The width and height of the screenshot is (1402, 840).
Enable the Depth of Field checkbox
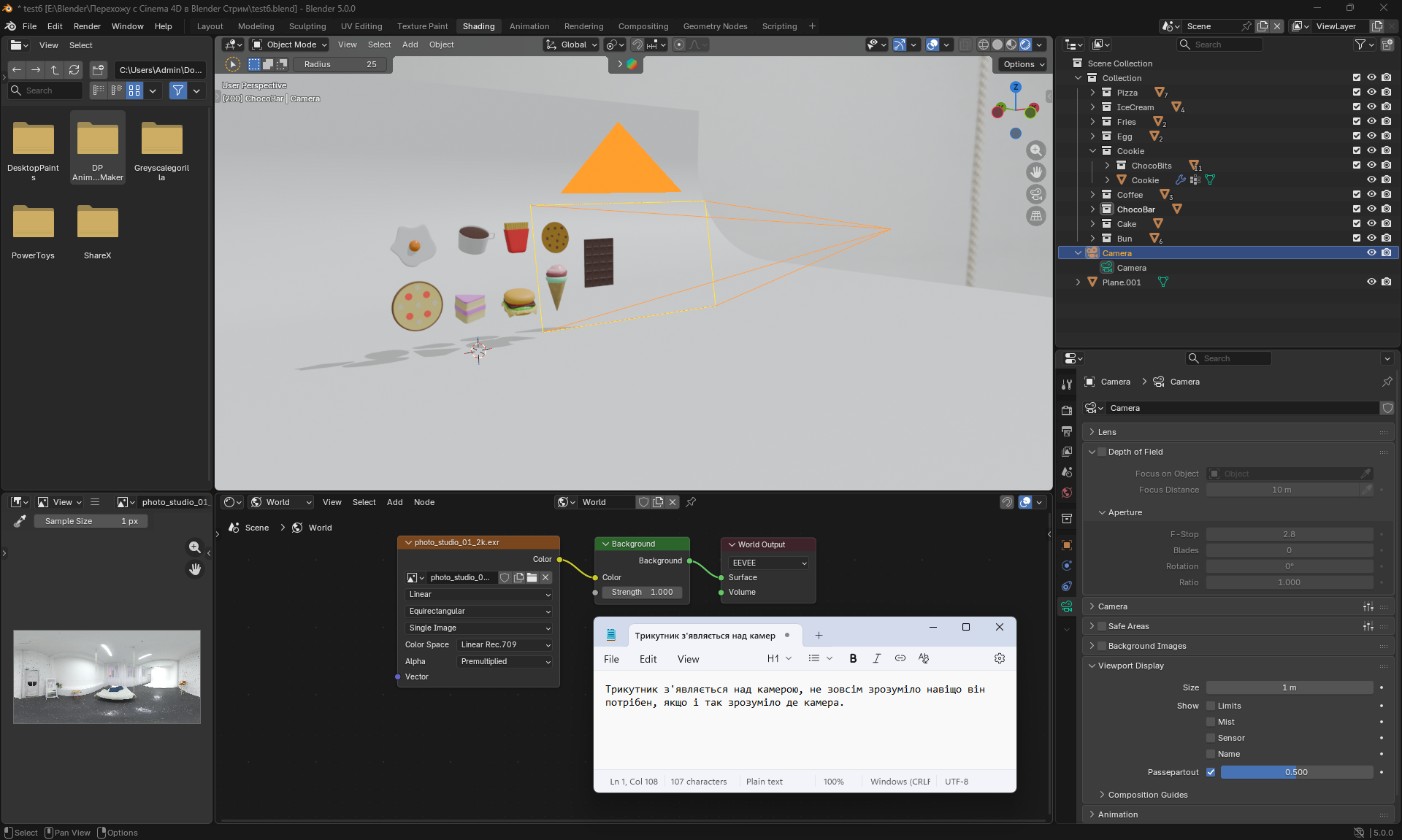point(1103,452)
